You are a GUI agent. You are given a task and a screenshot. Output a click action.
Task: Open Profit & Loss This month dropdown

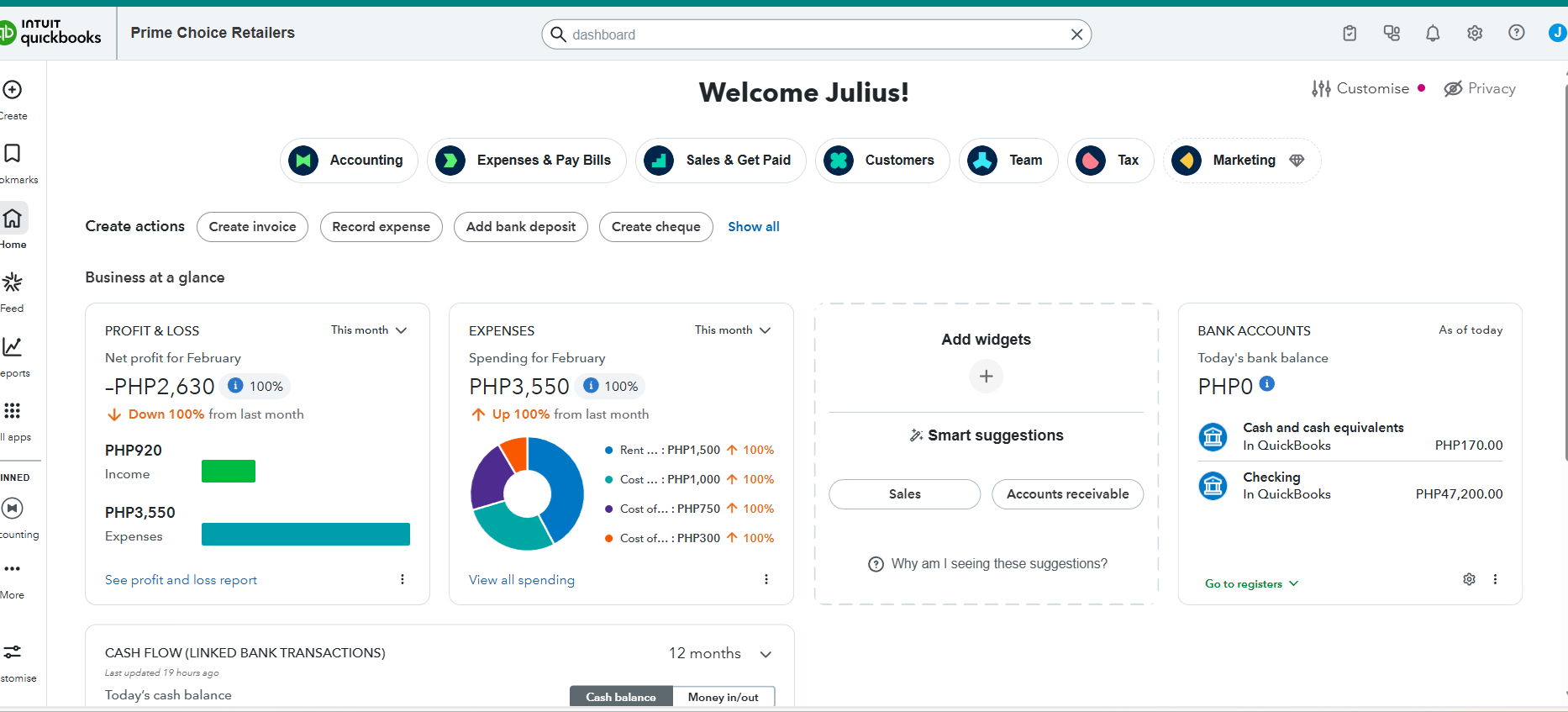coord(369,330)
